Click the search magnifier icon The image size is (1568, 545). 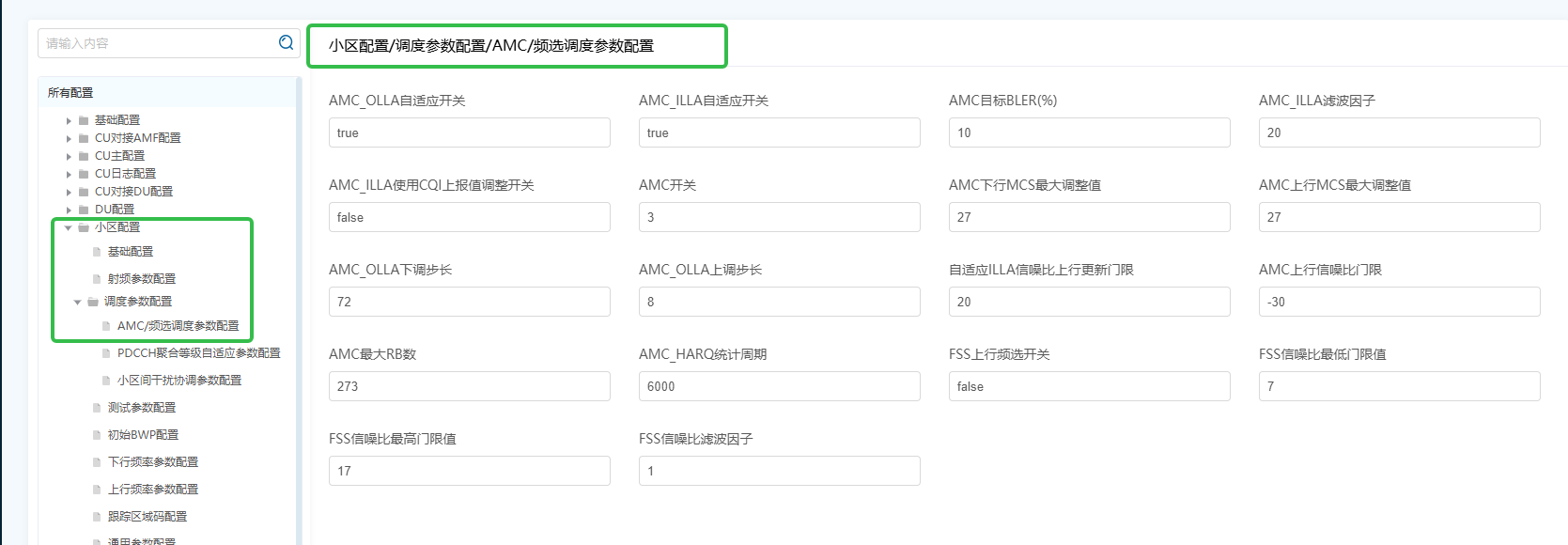click(287, 42)
